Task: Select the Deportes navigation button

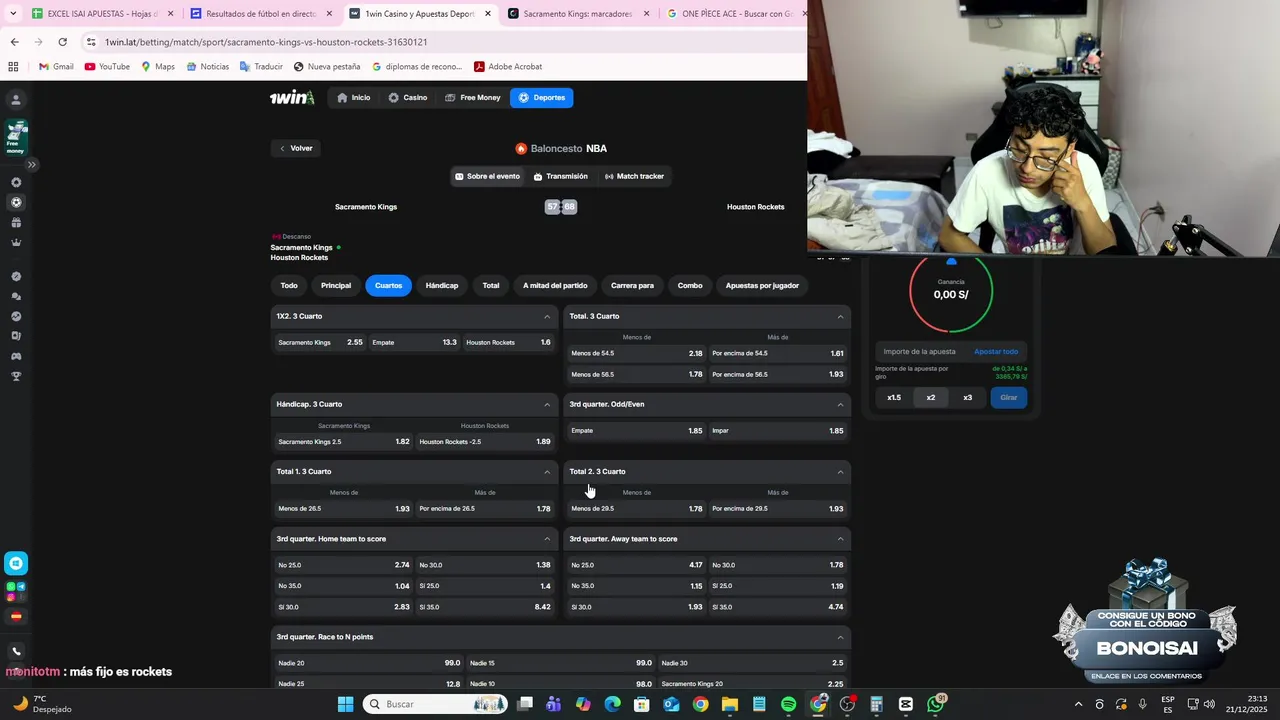Action: [x=542, y=98]
